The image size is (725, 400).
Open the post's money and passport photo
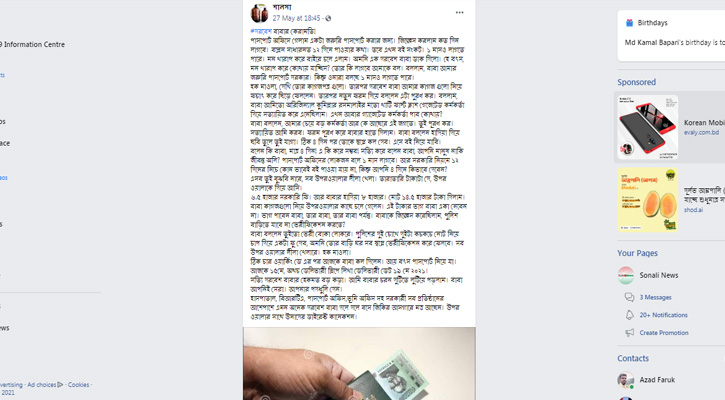(x=359, y=363)
